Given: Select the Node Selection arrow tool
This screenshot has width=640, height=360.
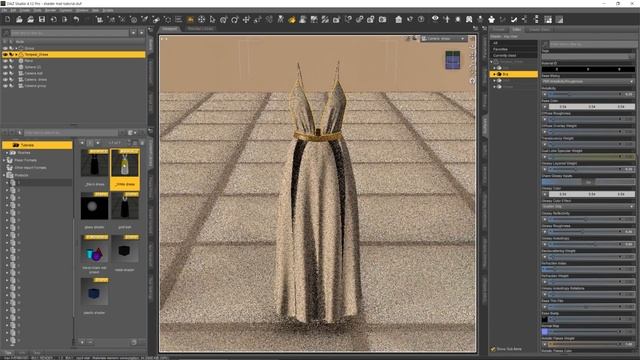Looking at the screenshot, I should pos(212,19).
